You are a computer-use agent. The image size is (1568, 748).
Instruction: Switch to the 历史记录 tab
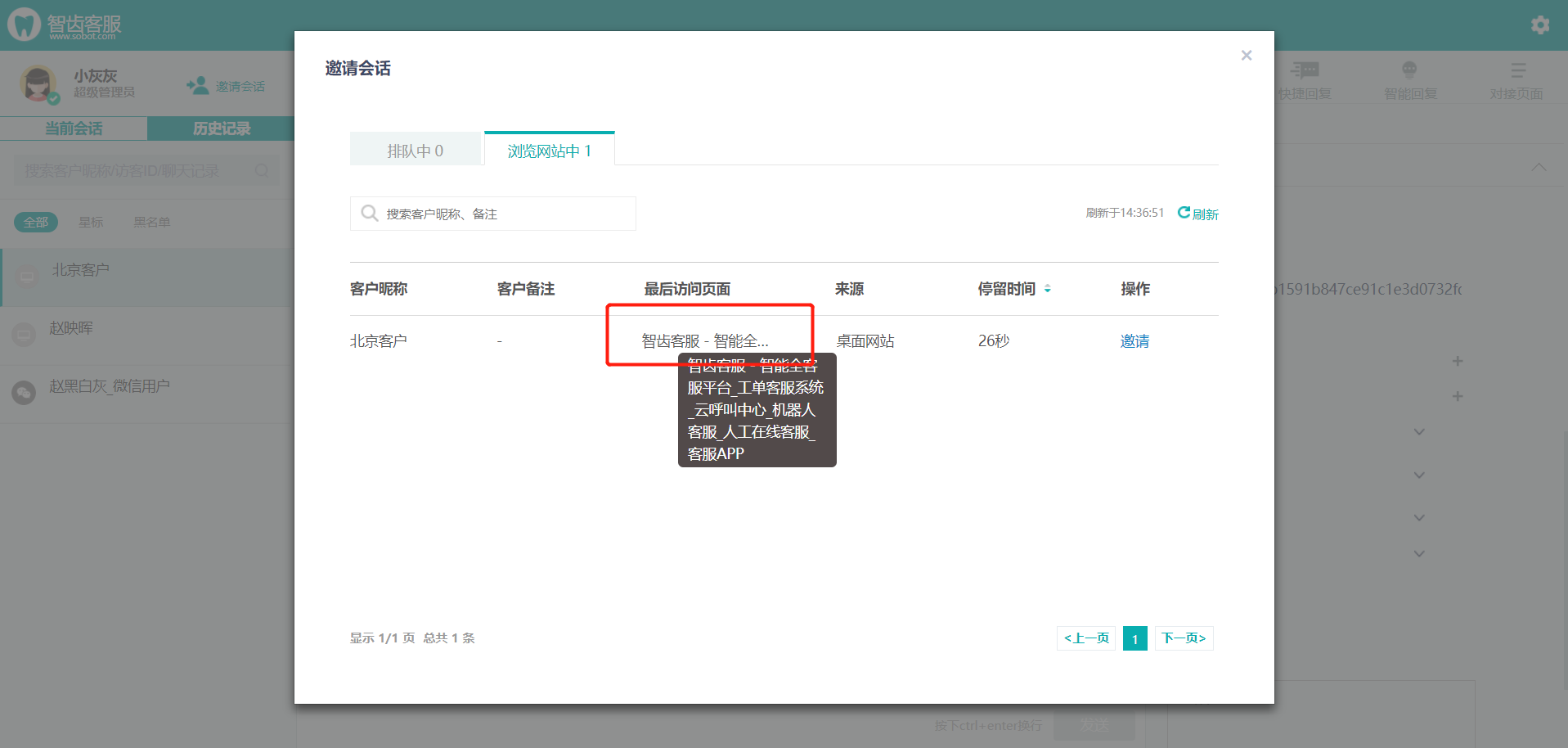click(x=221, y=128)
